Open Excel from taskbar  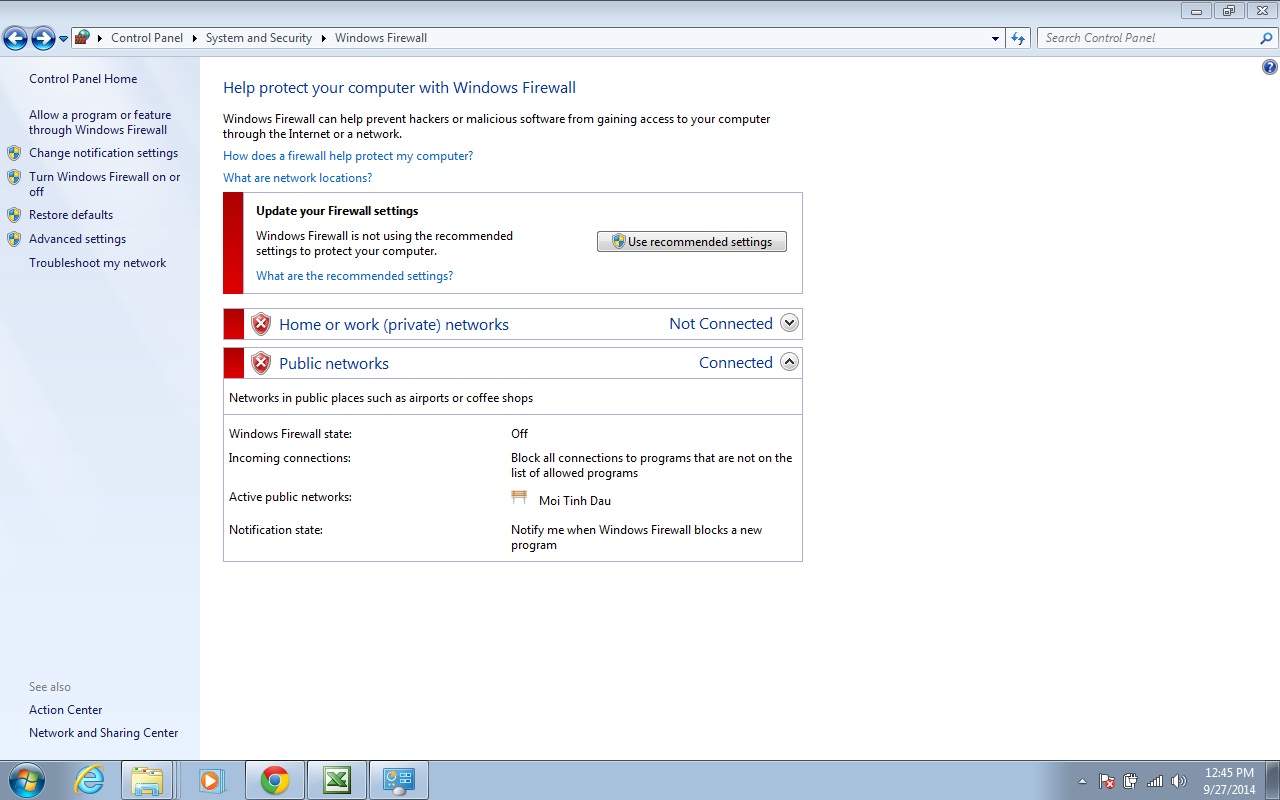337,780
